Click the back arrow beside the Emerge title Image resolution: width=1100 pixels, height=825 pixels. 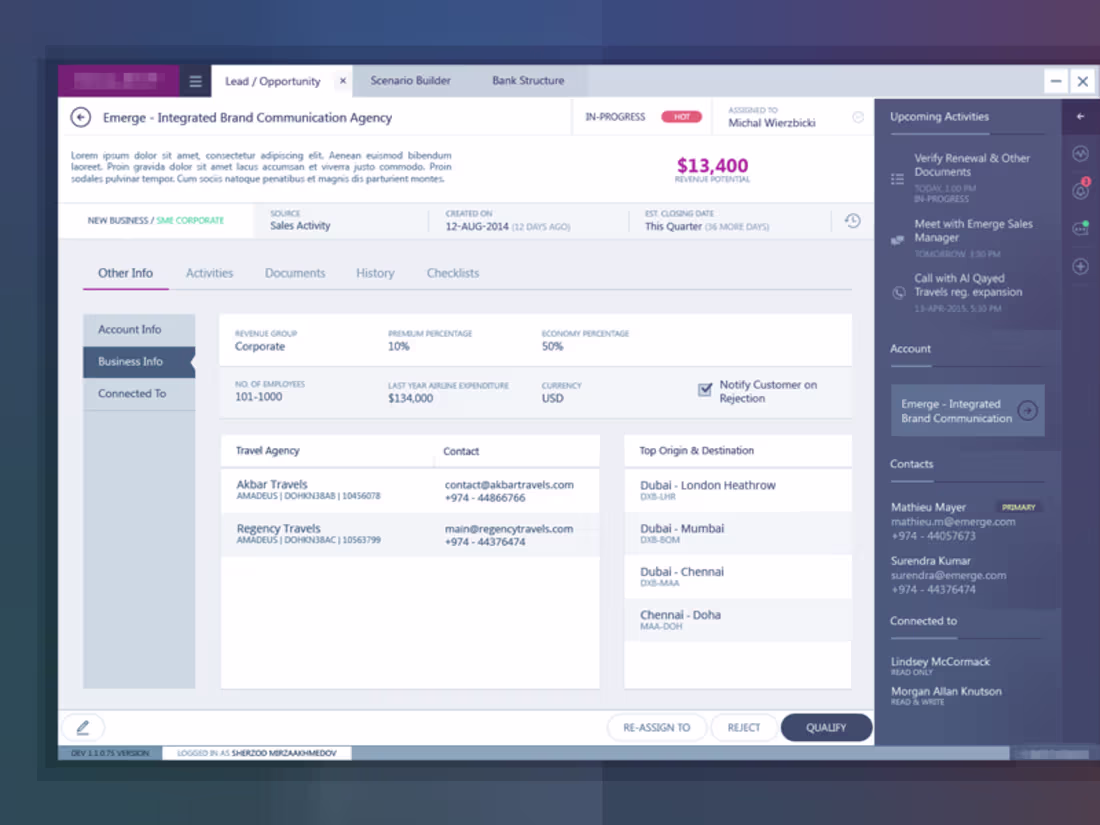pyautogui.click(x=80, y=117)
